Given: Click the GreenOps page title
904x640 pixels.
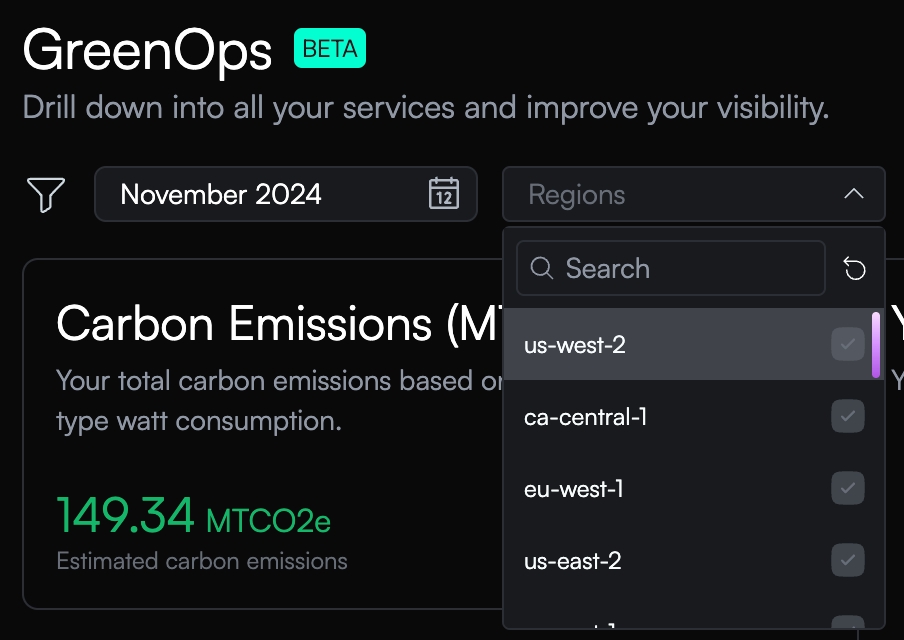Looking at the screenshot, I should pyautogui.click(x=147, y=50).
